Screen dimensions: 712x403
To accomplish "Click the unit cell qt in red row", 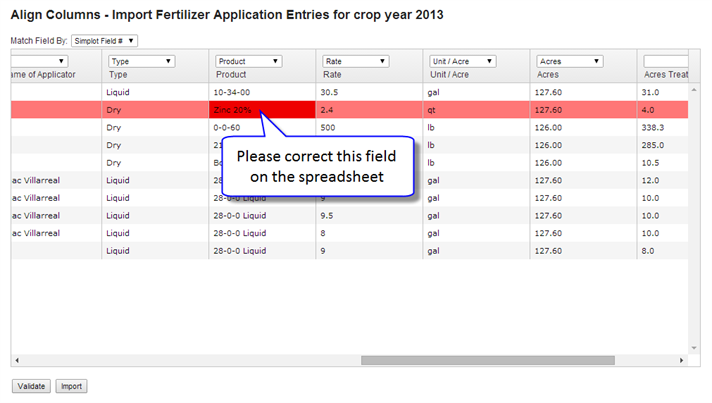I will tap(476, 110).
